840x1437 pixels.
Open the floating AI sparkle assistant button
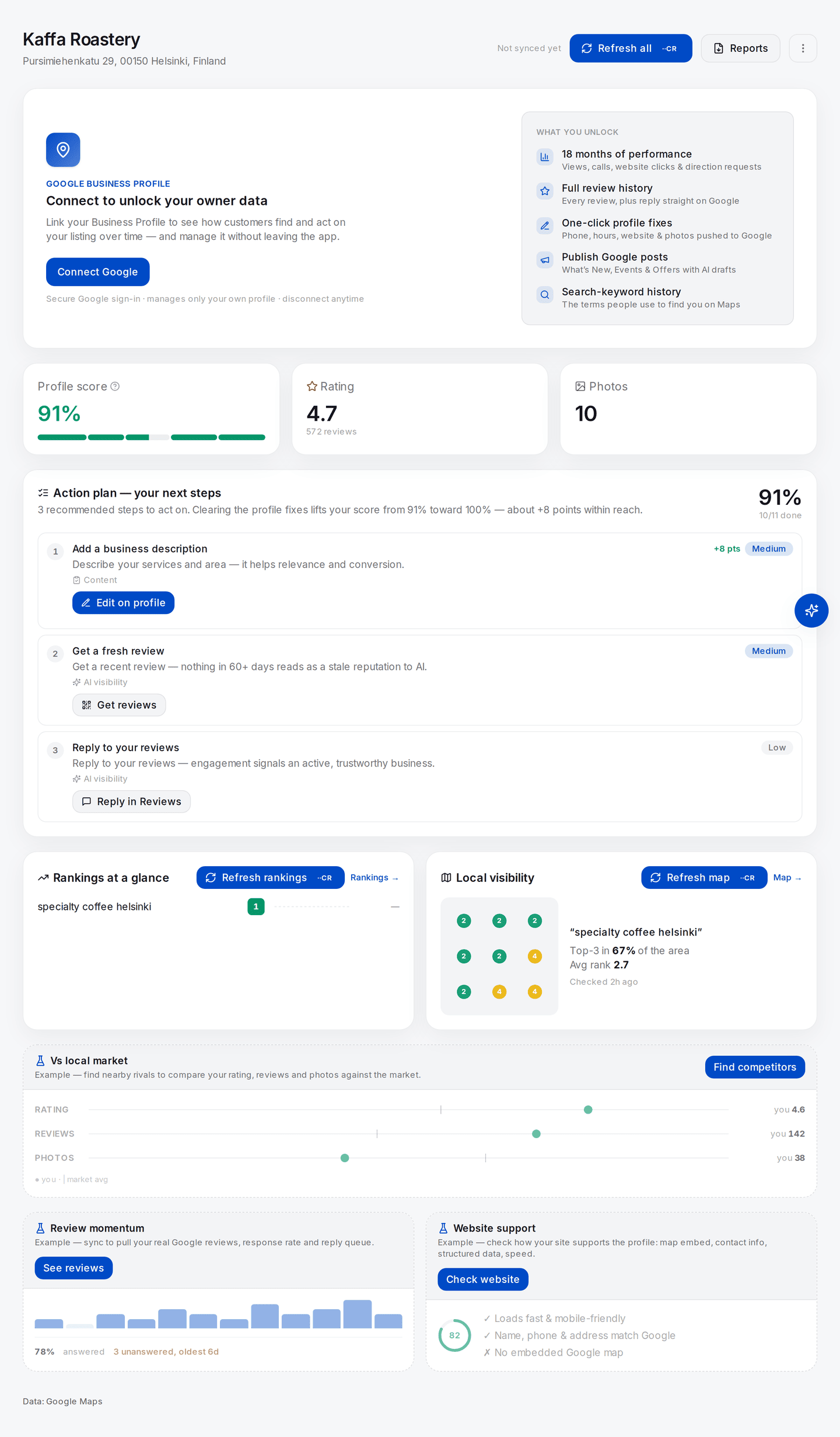tap(811, 611)
